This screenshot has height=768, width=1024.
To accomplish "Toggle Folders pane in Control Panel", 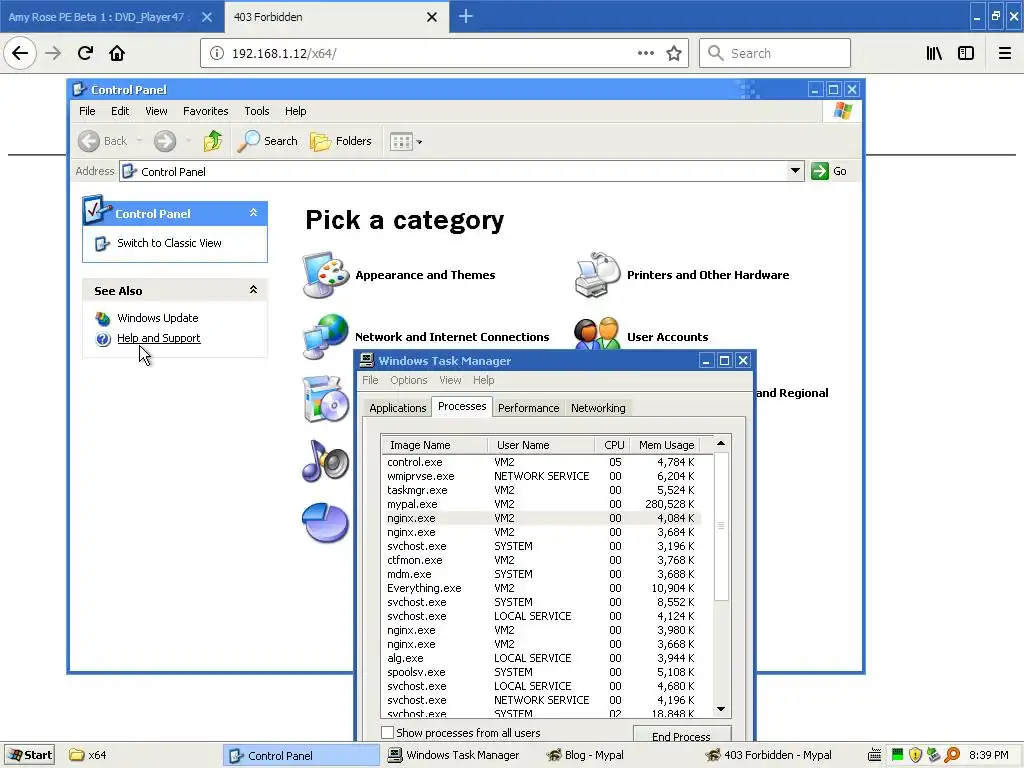I will point(340,141).
